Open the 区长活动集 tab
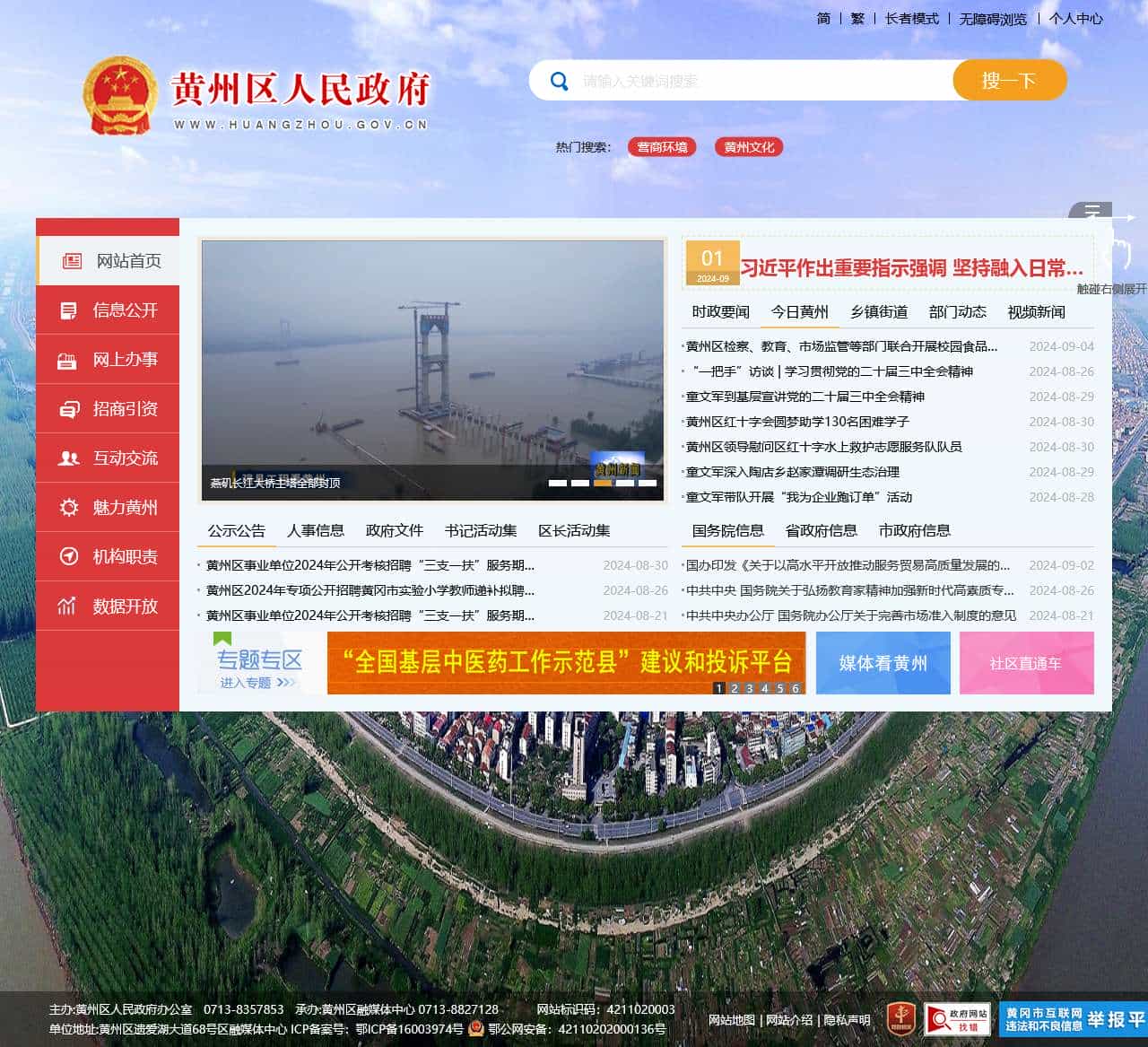The image size is (1148, 1047). pyautogui.click(x=574, y=531)
